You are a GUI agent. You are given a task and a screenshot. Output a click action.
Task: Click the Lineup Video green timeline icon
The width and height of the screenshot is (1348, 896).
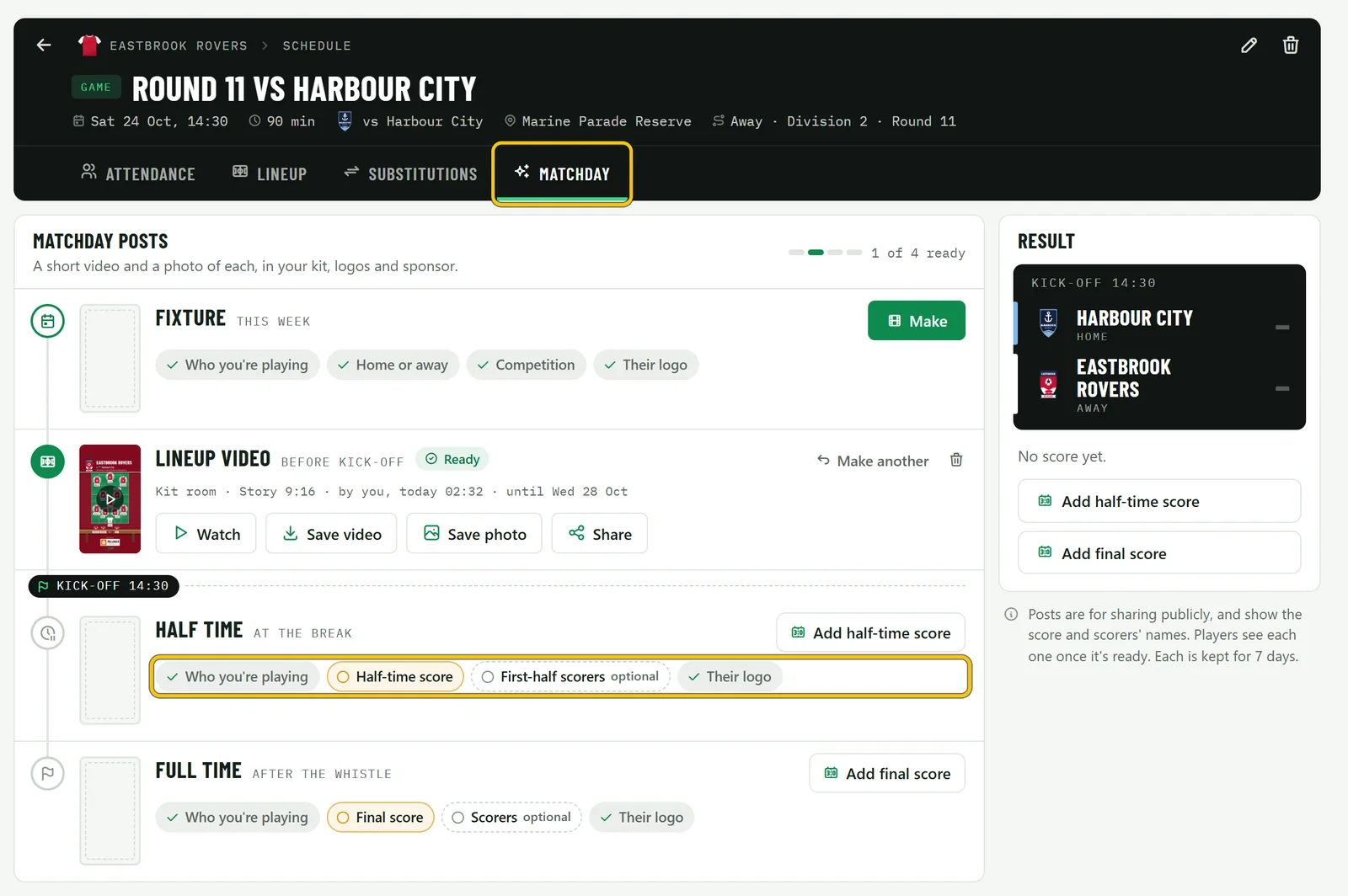[x=48, y=461]
